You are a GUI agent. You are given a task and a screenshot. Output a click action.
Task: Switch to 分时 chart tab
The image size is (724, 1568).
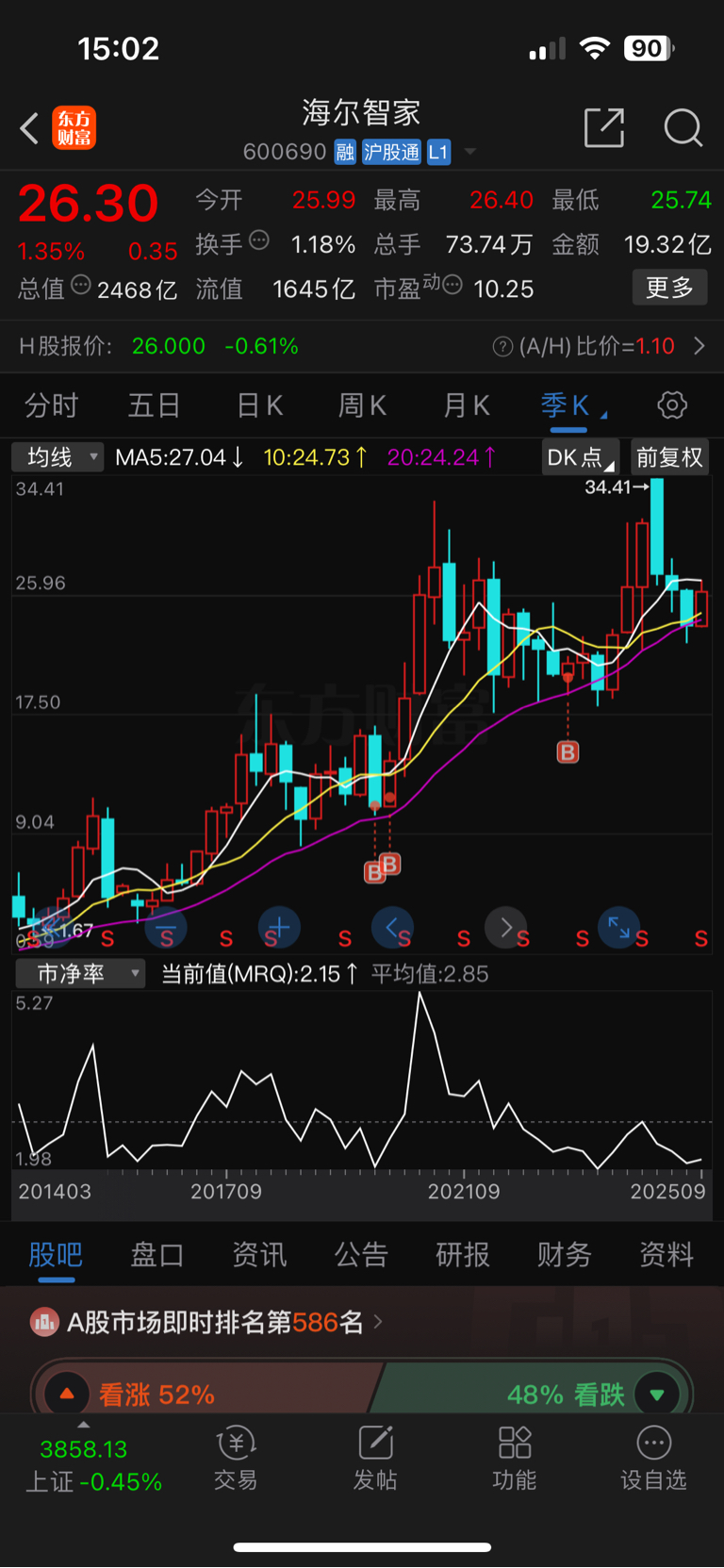click(x=52, y=405)
